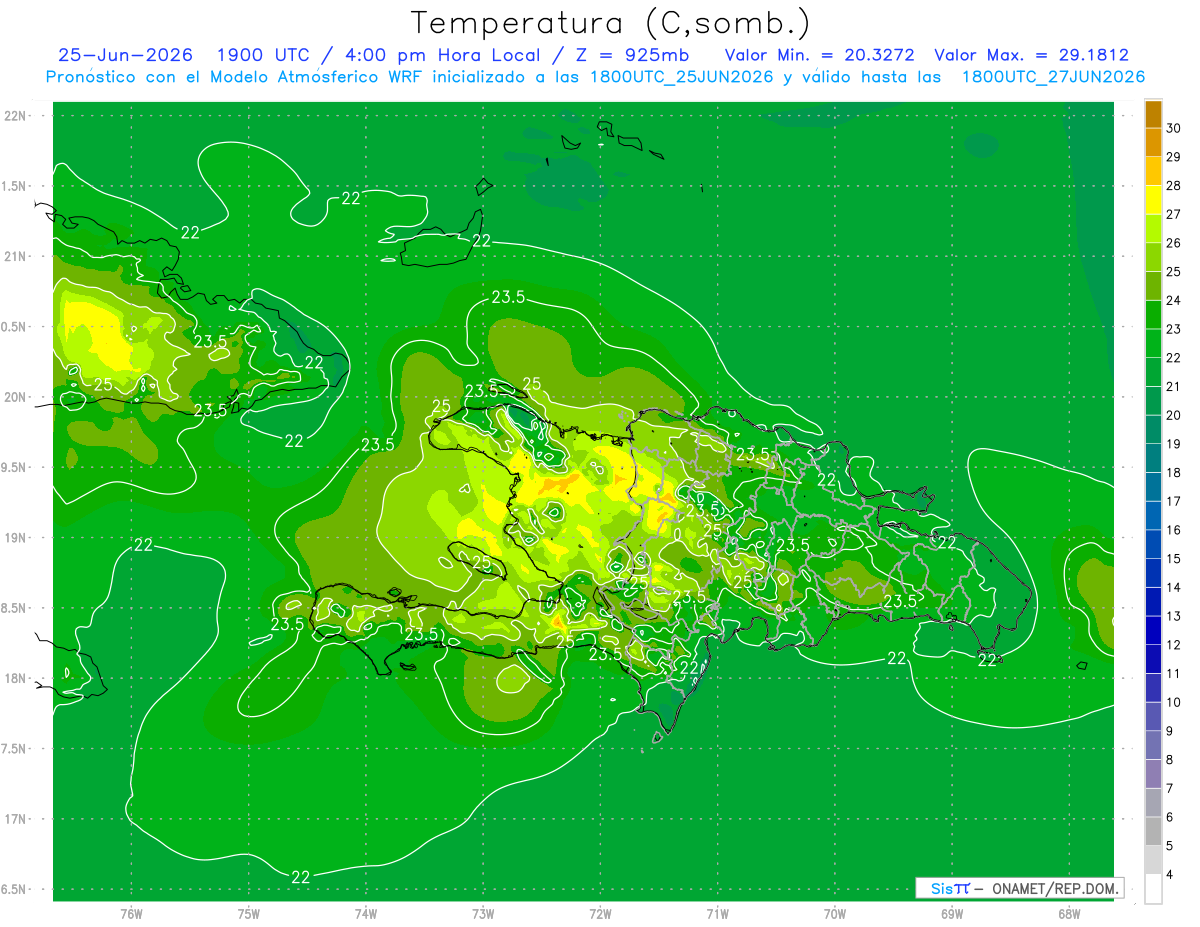Click the latitude axis label "21N"
This screenshot has width=1200, height=927.
(17, 257)
